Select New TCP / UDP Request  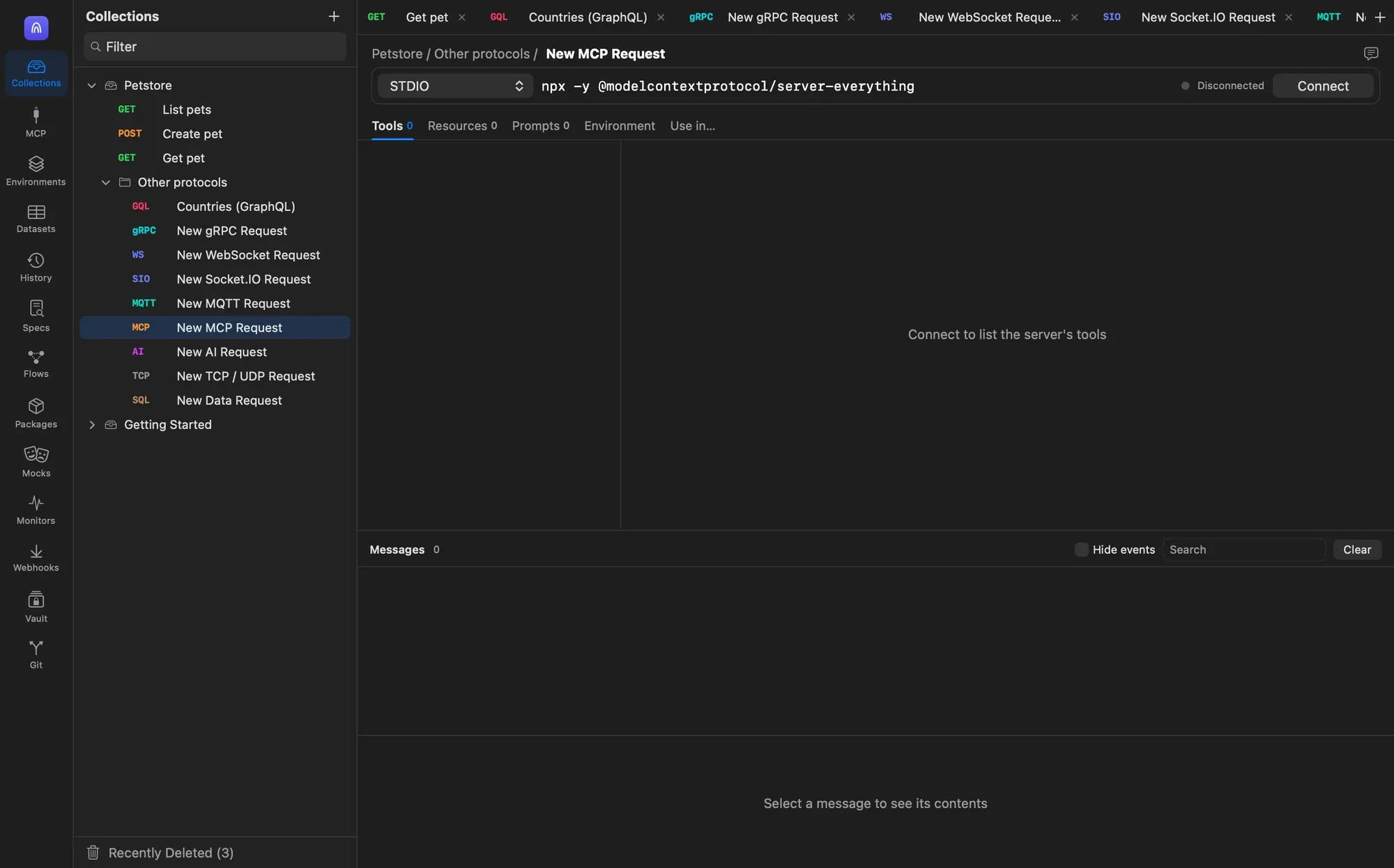tap(215, 376)
